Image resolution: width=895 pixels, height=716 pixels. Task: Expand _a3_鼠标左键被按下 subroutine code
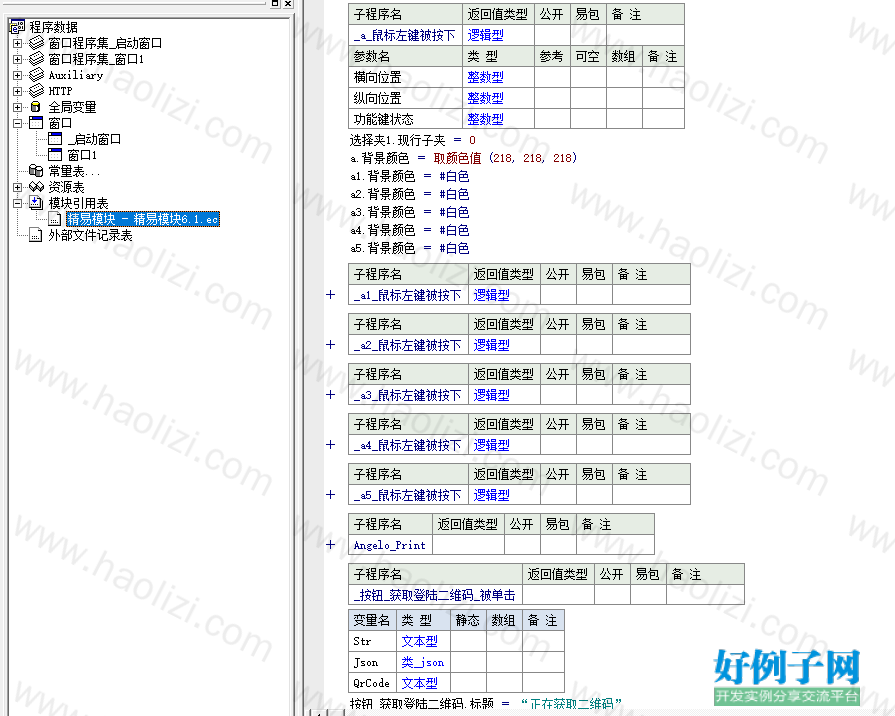pos(330,395)
